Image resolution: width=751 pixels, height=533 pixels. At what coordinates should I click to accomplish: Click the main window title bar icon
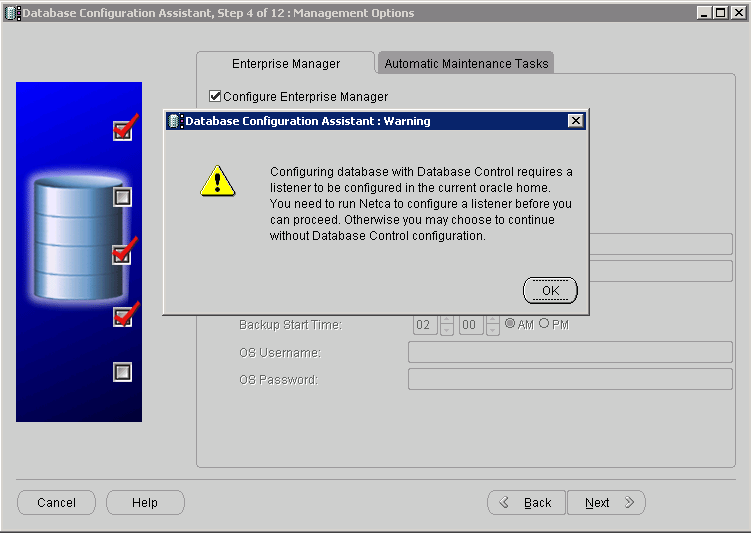(12, 13)
